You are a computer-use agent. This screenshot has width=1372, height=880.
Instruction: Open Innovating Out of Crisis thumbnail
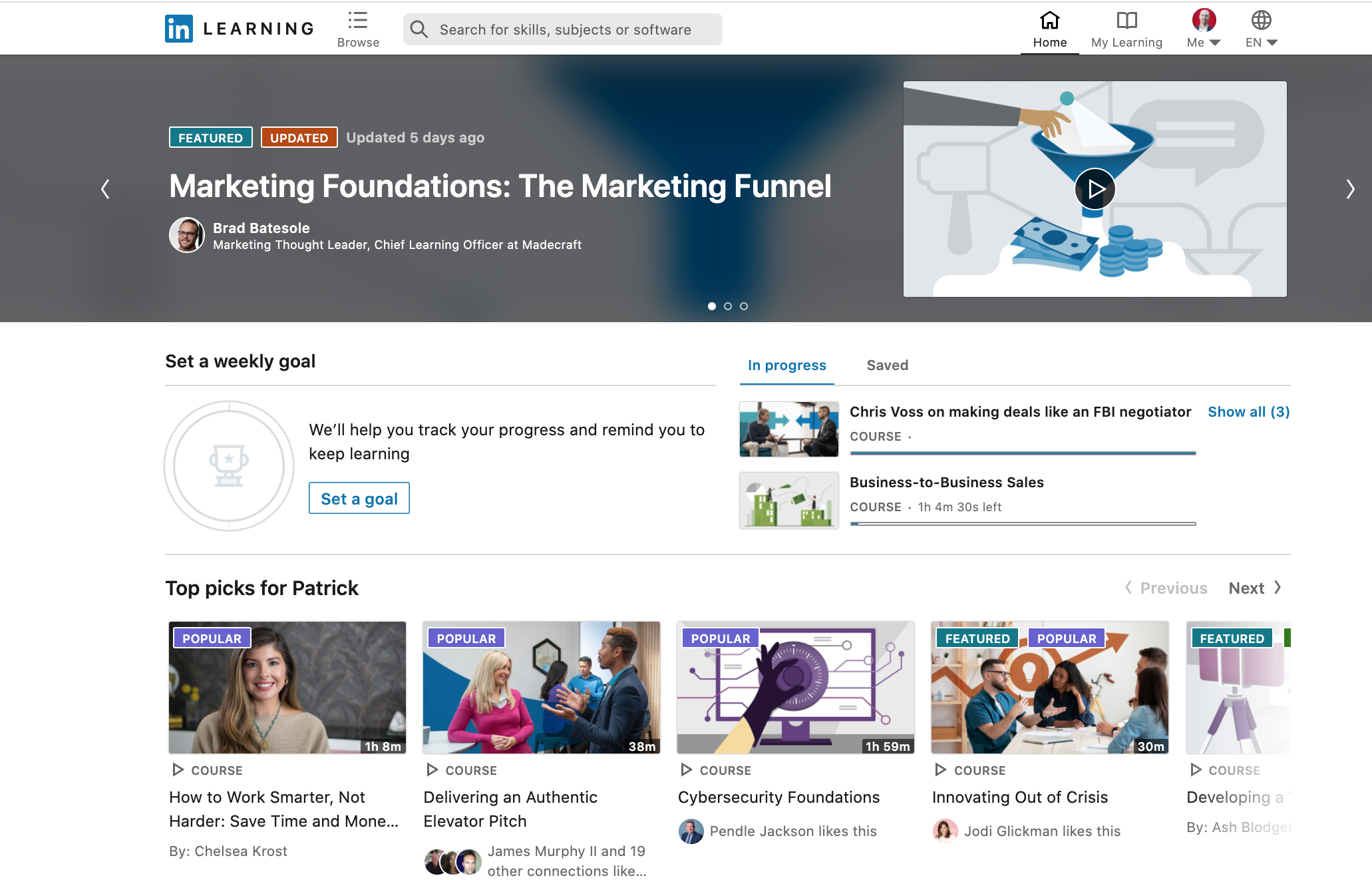(1050, 688)
